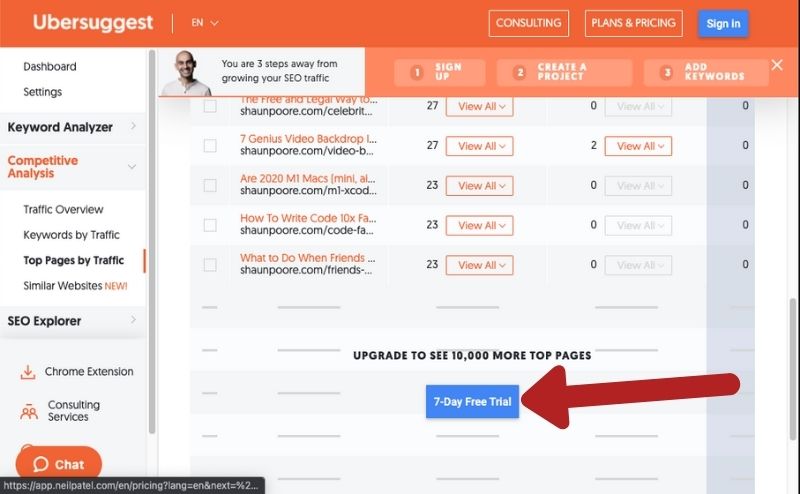Expand first View All for How To Write Code row
Viewport: 800px width, 494px height.
(x=480, y=226)
